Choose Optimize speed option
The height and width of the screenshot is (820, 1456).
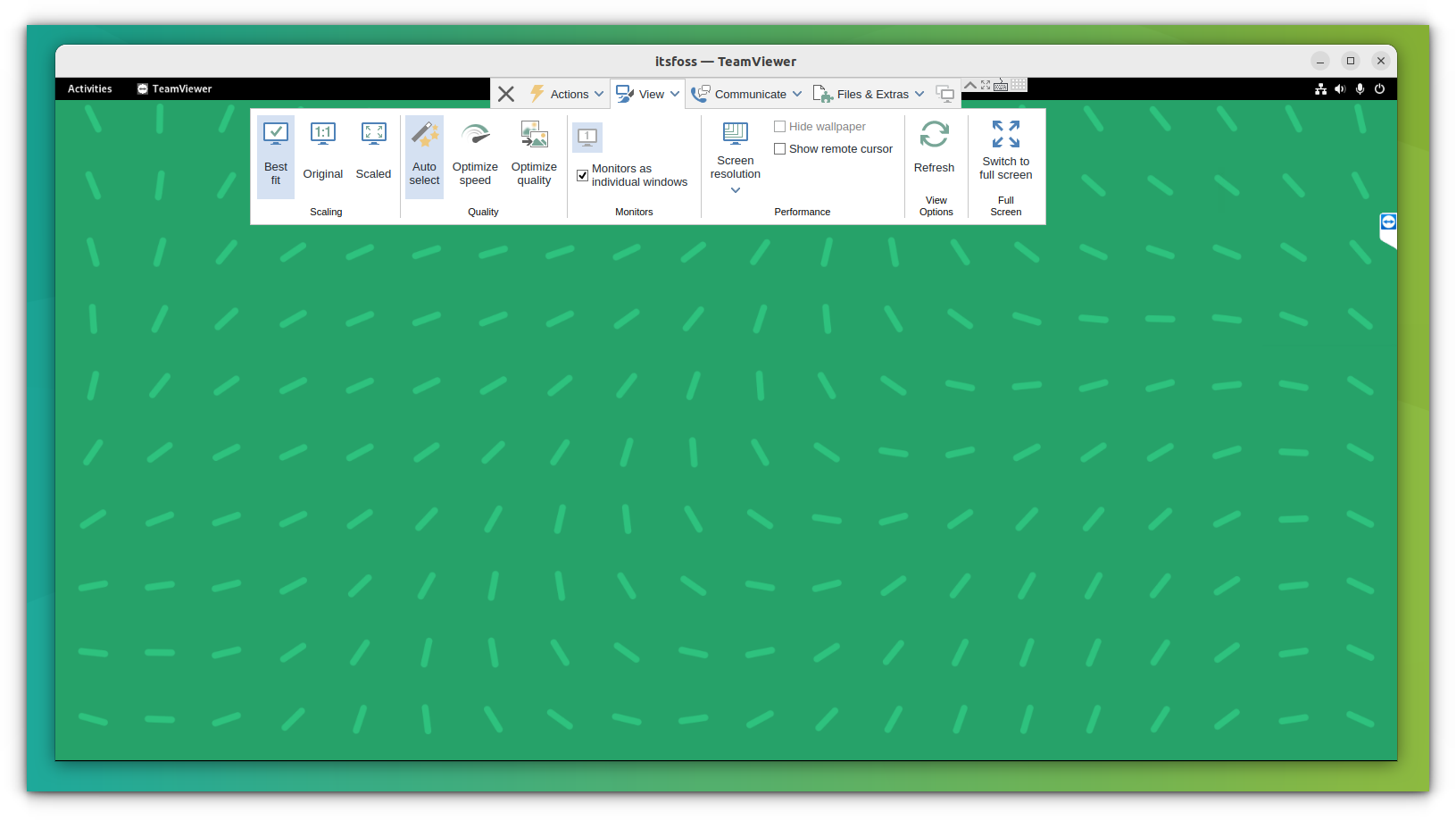tap(475, 154)
